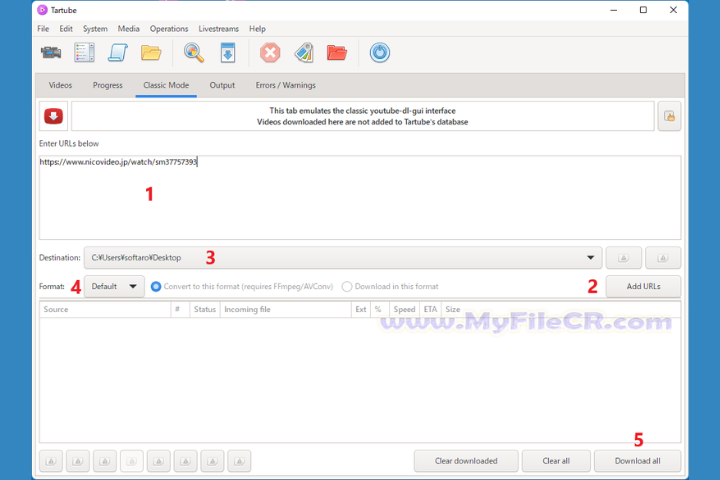Click the Clear downloaded button
720x480 pixels.
pos(466,461)
